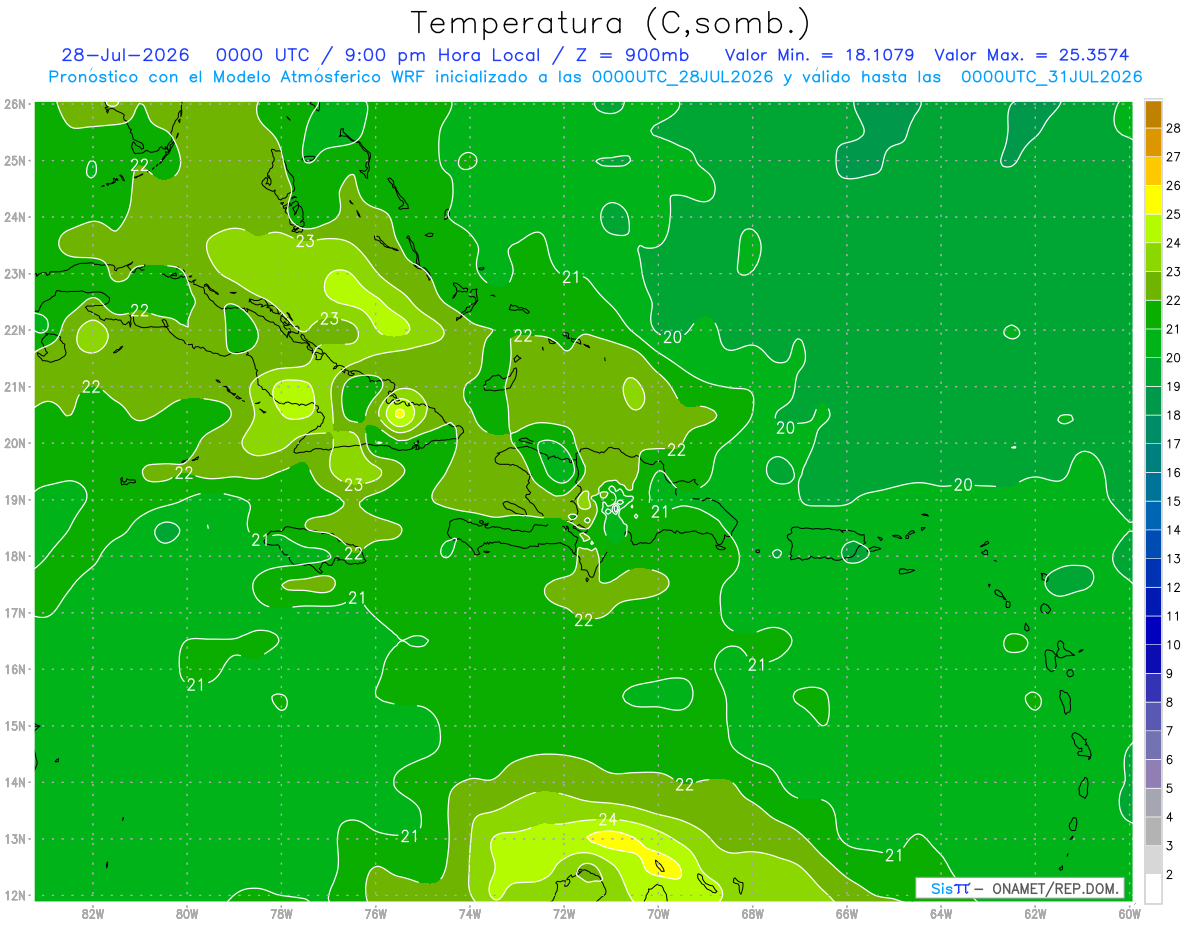
Task: Click colorbar tick label '10'
Action: click(x=1173, y=645)
